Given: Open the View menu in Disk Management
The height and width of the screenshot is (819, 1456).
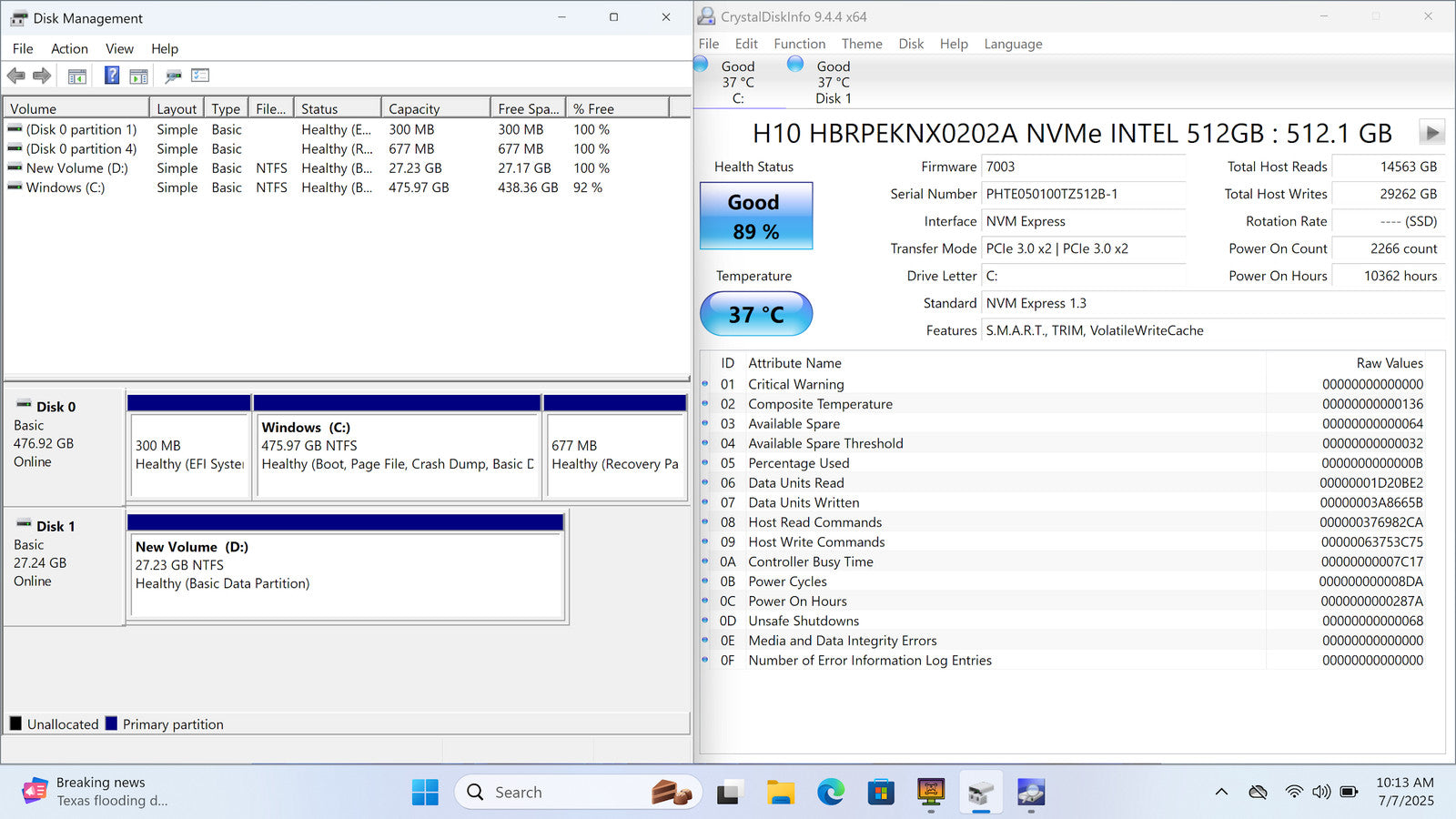Looking at the screenshot, I should 119,48.
